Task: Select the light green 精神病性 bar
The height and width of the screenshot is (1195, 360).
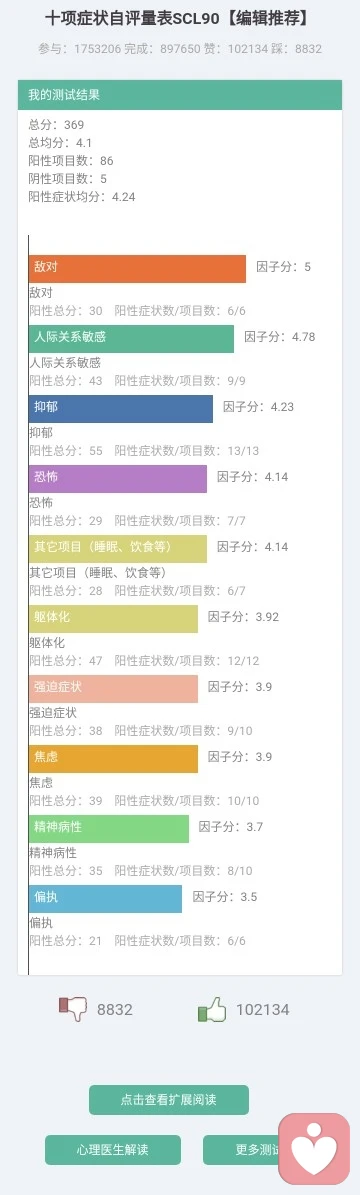Action: [108, 828]
